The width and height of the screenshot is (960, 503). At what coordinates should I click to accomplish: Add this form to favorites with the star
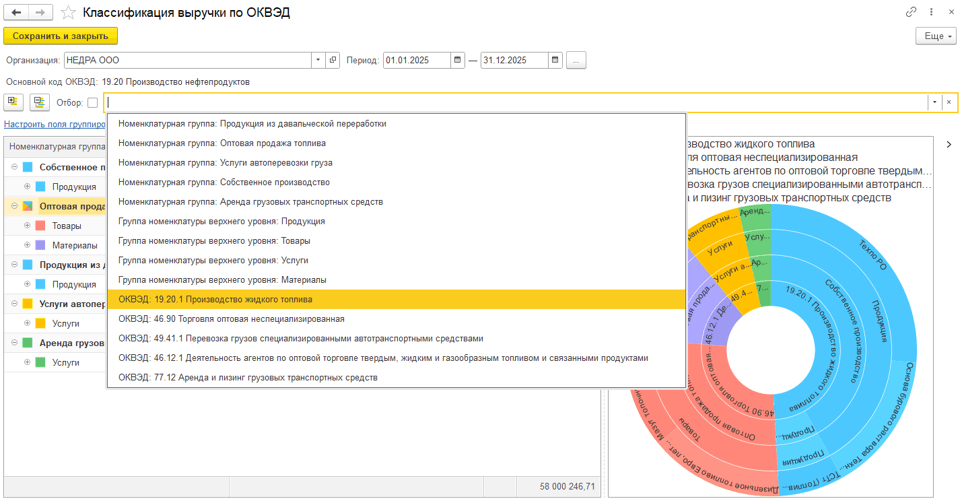(x=68, y=12)
